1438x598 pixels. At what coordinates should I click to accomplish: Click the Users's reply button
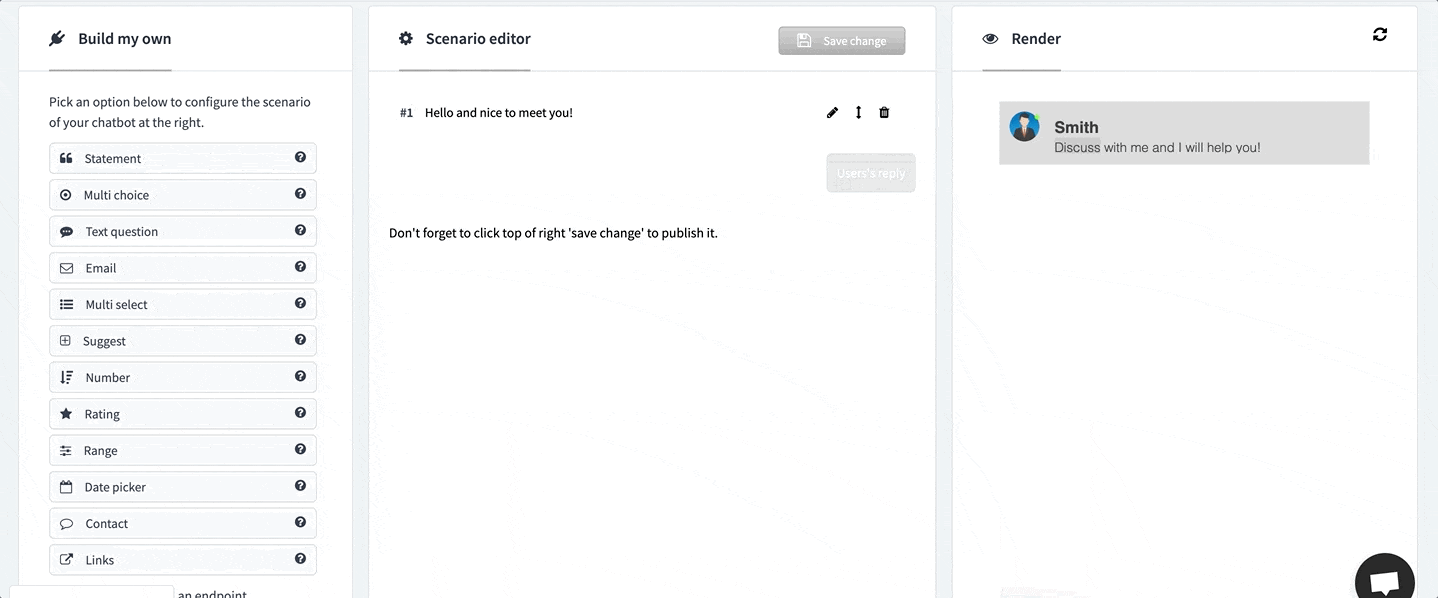coord(870,173)
